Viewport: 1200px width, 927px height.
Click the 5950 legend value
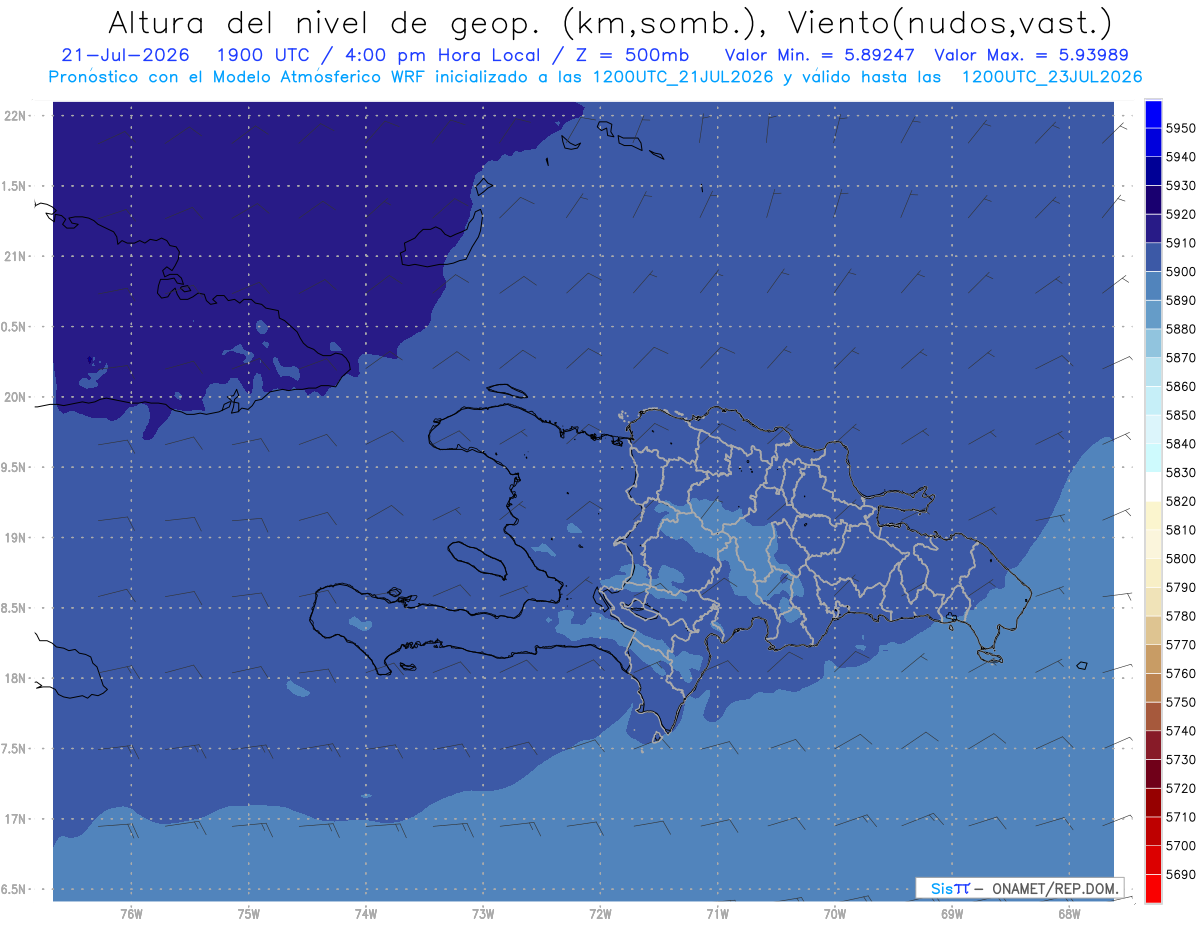coord(1181,128)
